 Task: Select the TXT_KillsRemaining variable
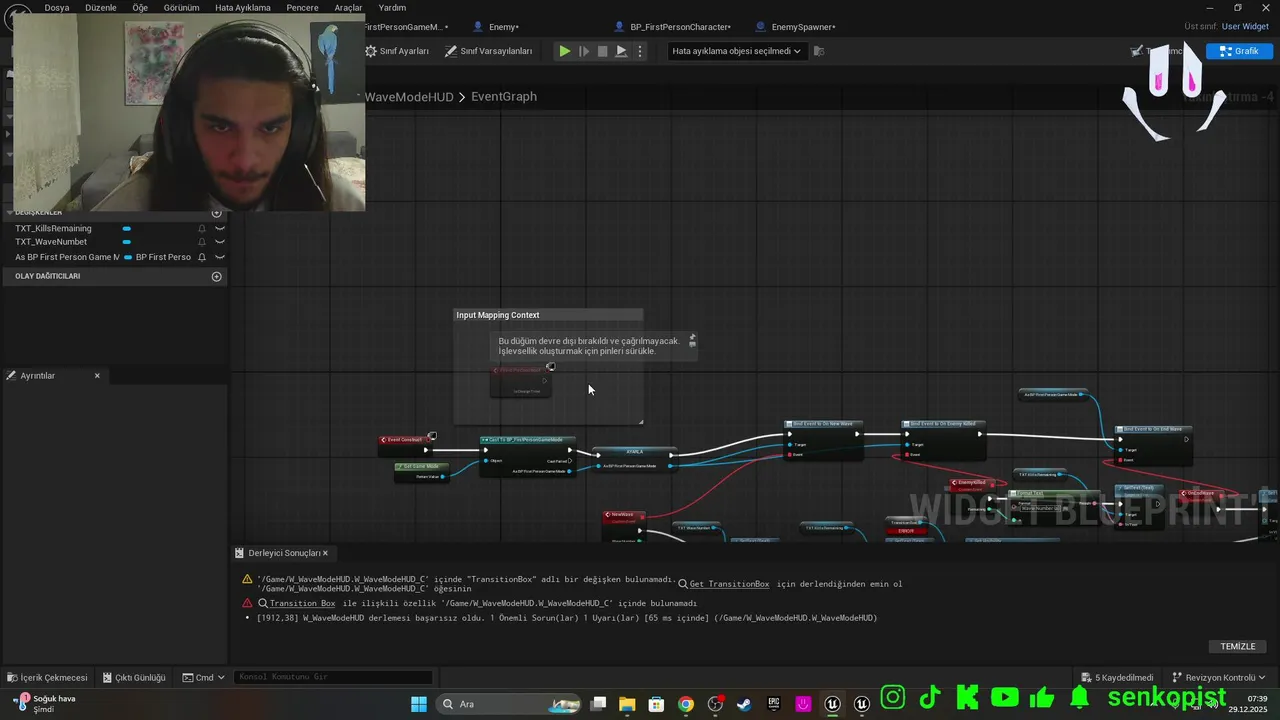(x=53, y=228)
